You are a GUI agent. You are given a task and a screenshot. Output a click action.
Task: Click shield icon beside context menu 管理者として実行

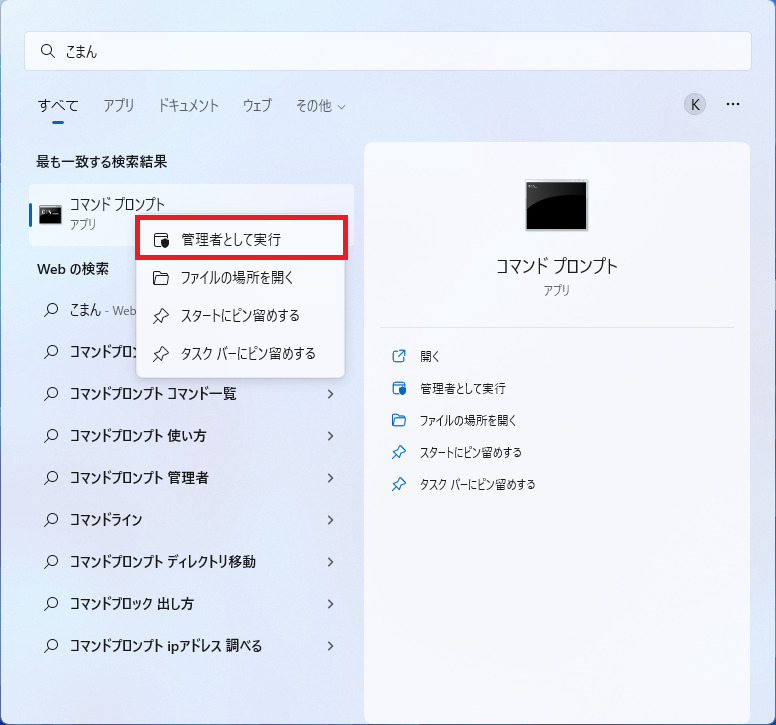click(x=161, y=240)
